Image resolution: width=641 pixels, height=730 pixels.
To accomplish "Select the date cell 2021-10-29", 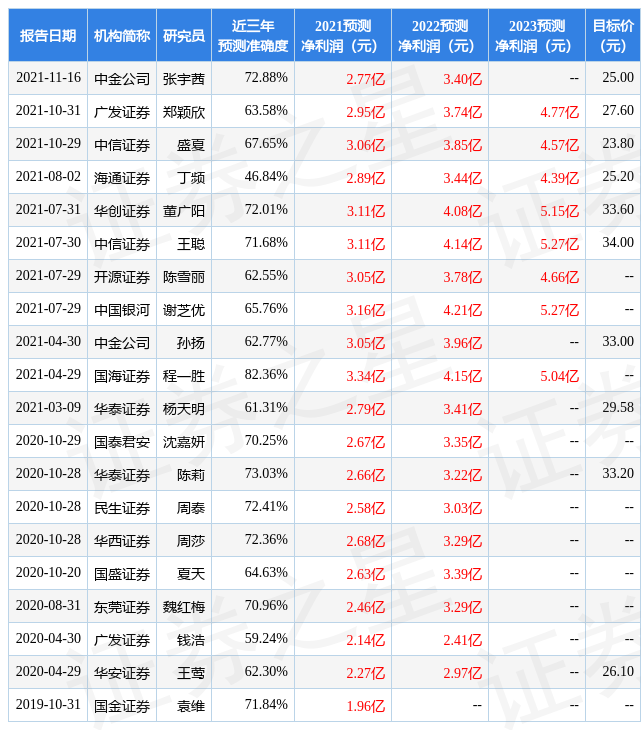I will pos(48,143).
